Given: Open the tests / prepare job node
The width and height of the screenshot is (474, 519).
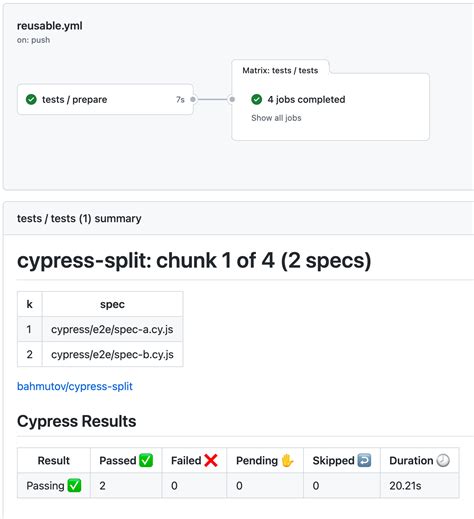Looking at the screenshot, I should pos(105,99).
